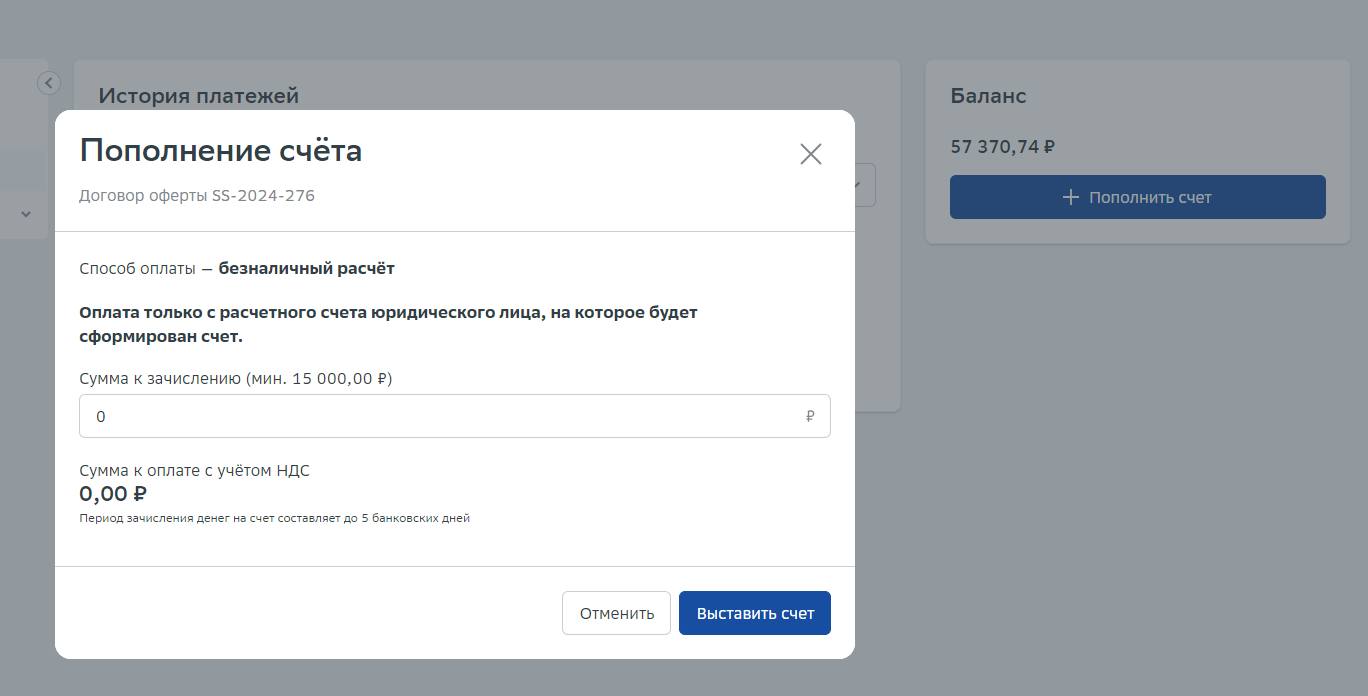
Task: Click the plus icon beside Пополнить счет
Action: pos(1071,197)
